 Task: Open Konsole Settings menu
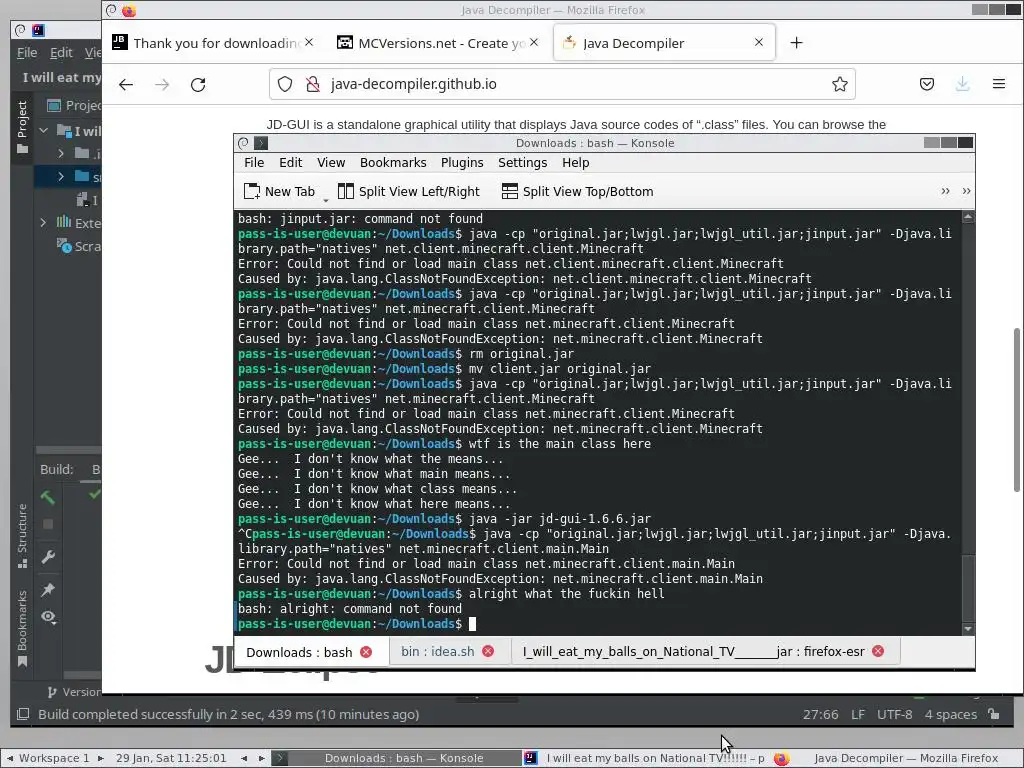click(x=522, y=163)
